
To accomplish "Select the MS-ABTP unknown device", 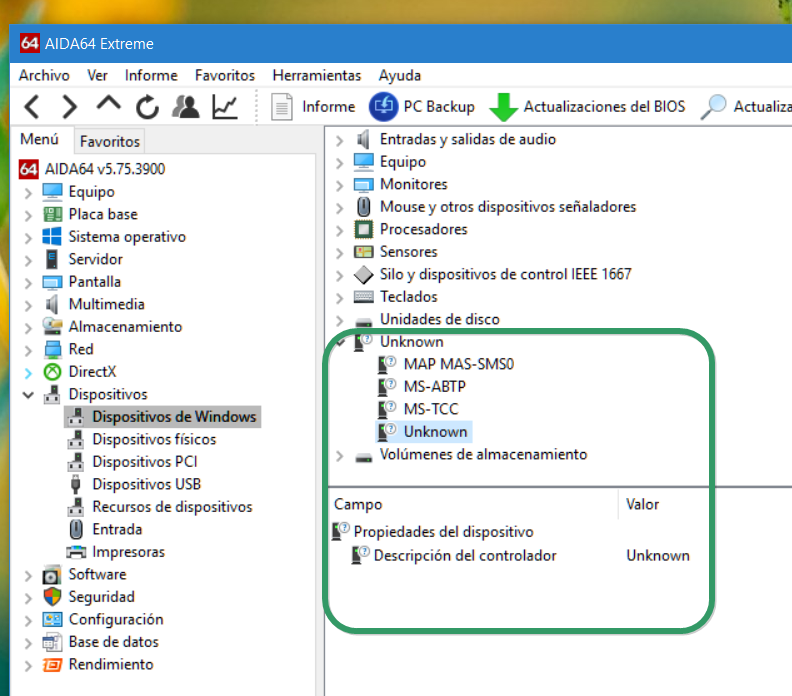I will [434, 387].
